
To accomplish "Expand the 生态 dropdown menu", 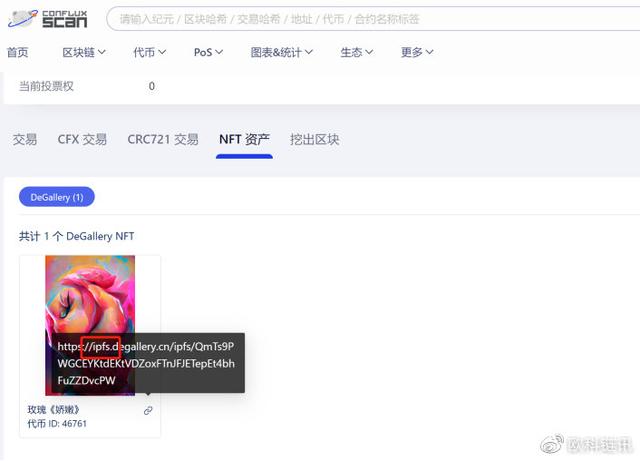I will [356, 52].
